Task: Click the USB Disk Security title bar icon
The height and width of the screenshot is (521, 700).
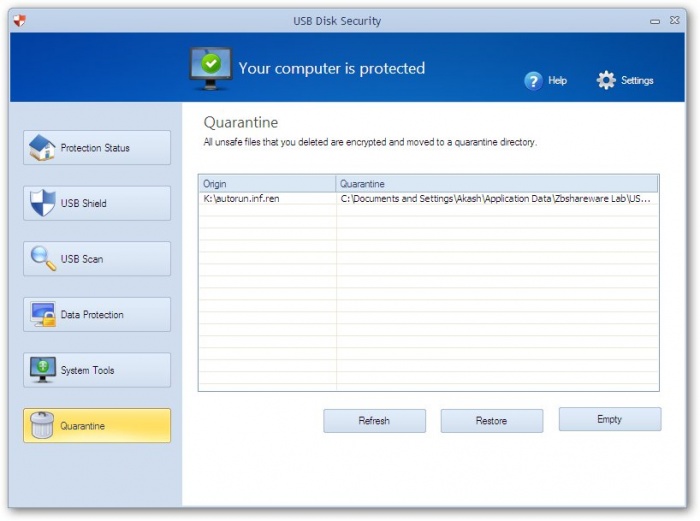Action: (19, 21)
